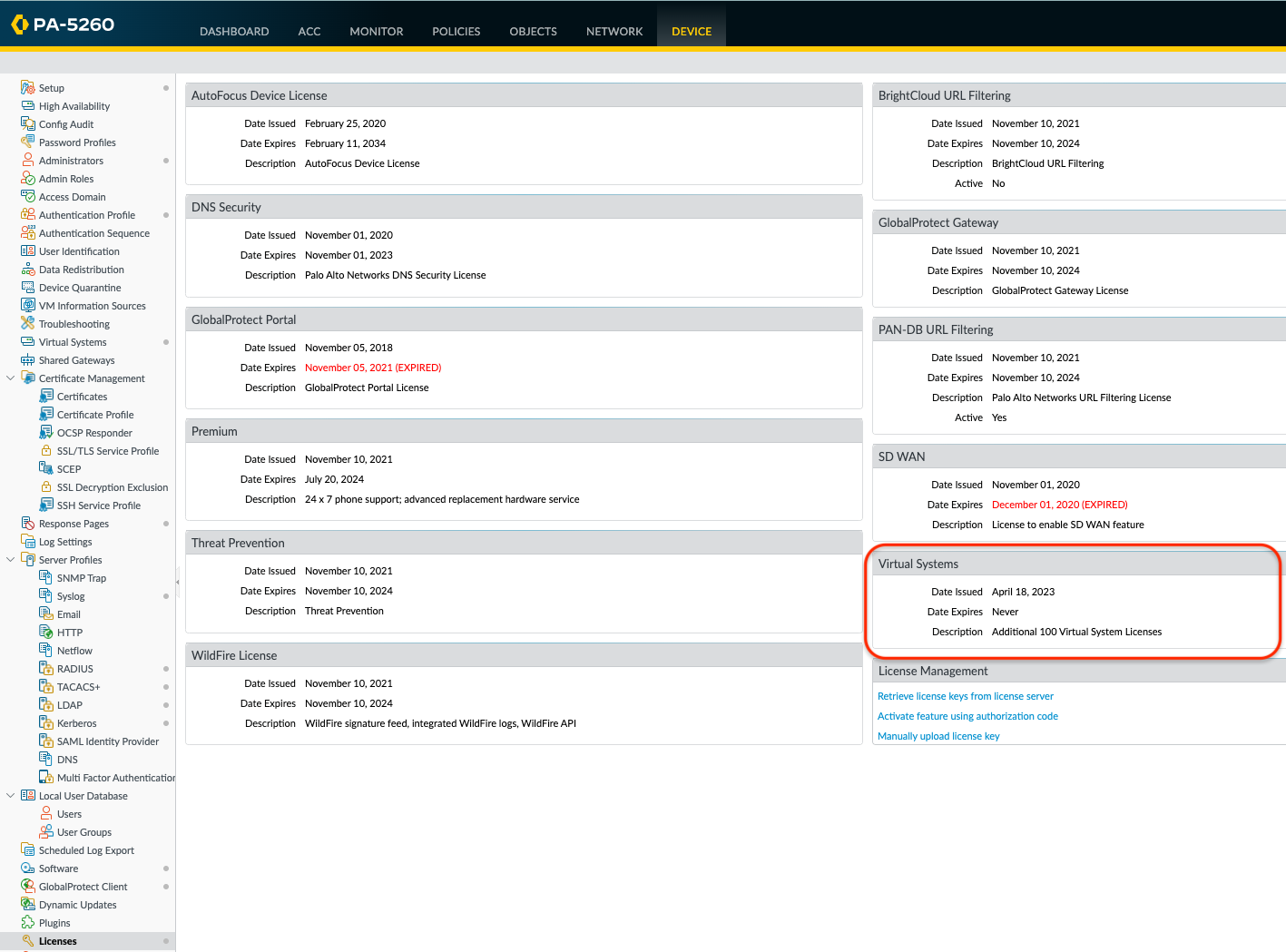Open the LDAP server profile
This screenshot has width=1286, height=952.
tap(70, 705)
